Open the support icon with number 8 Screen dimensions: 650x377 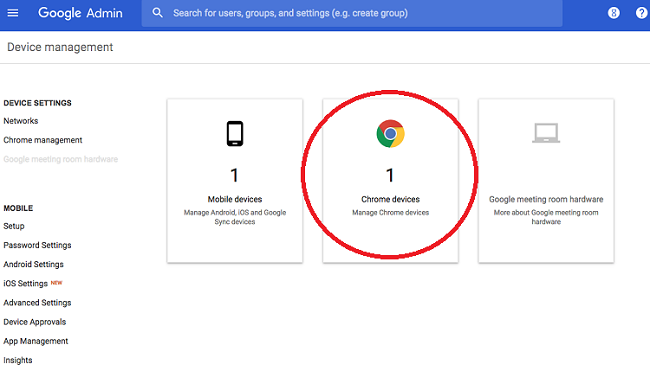pyautogui.click(x=614, y=13)
